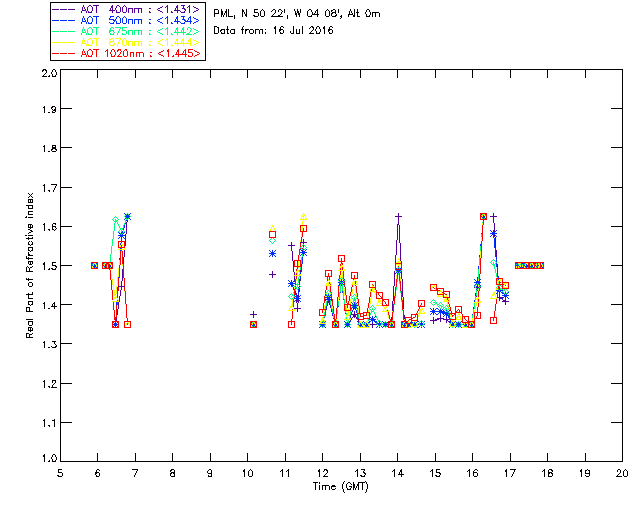Screen dimensions: 640x512
Task: Click the red dashed line swatch in legend
Action: pyautogui.click(x=64, y=53)
